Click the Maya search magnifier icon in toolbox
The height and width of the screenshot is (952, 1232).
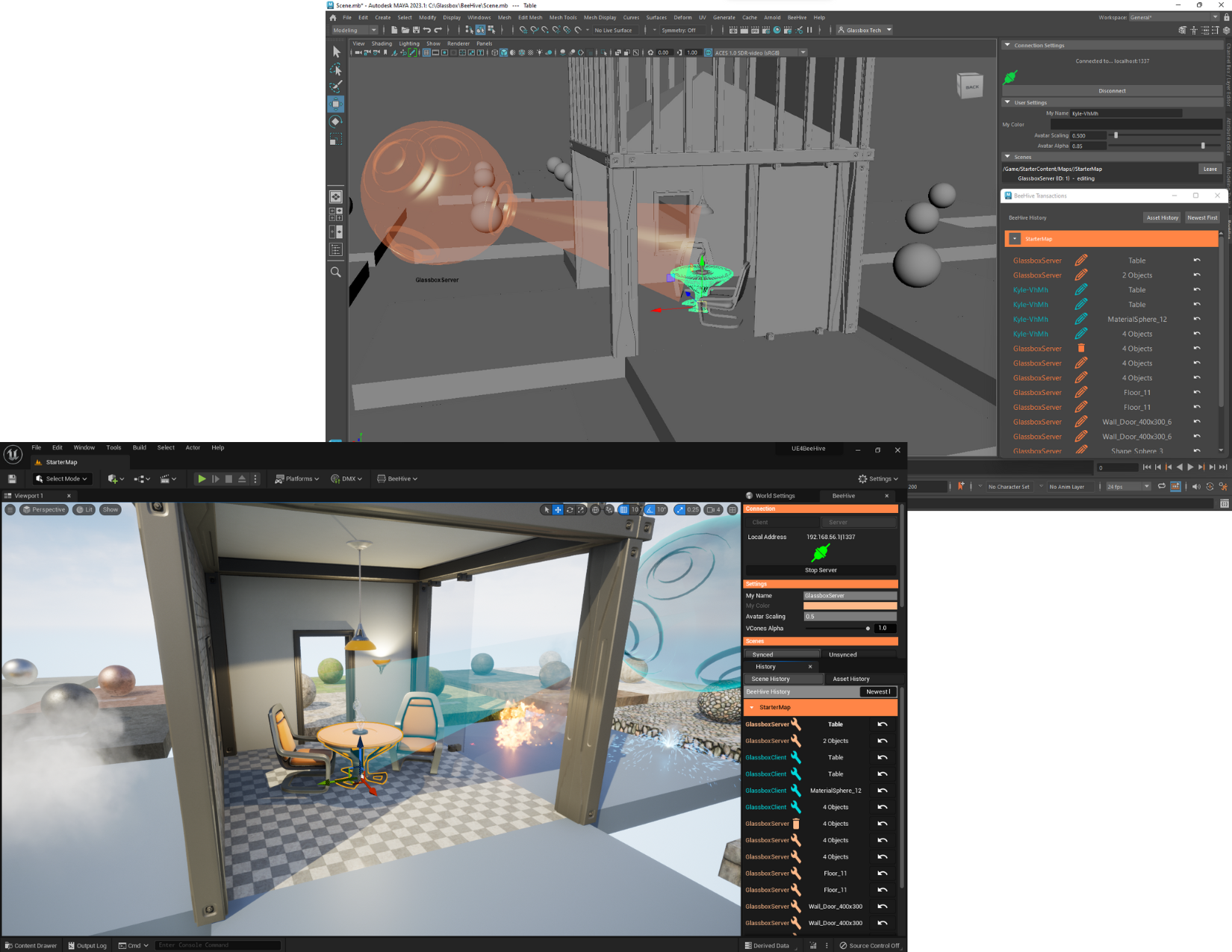pos(336,273)
